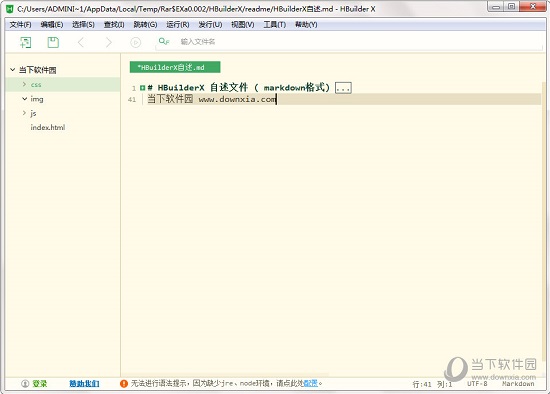Screen dimensions: 550x394
Task: Click the HBuilder X title bar logo
Action: (10, 9)
